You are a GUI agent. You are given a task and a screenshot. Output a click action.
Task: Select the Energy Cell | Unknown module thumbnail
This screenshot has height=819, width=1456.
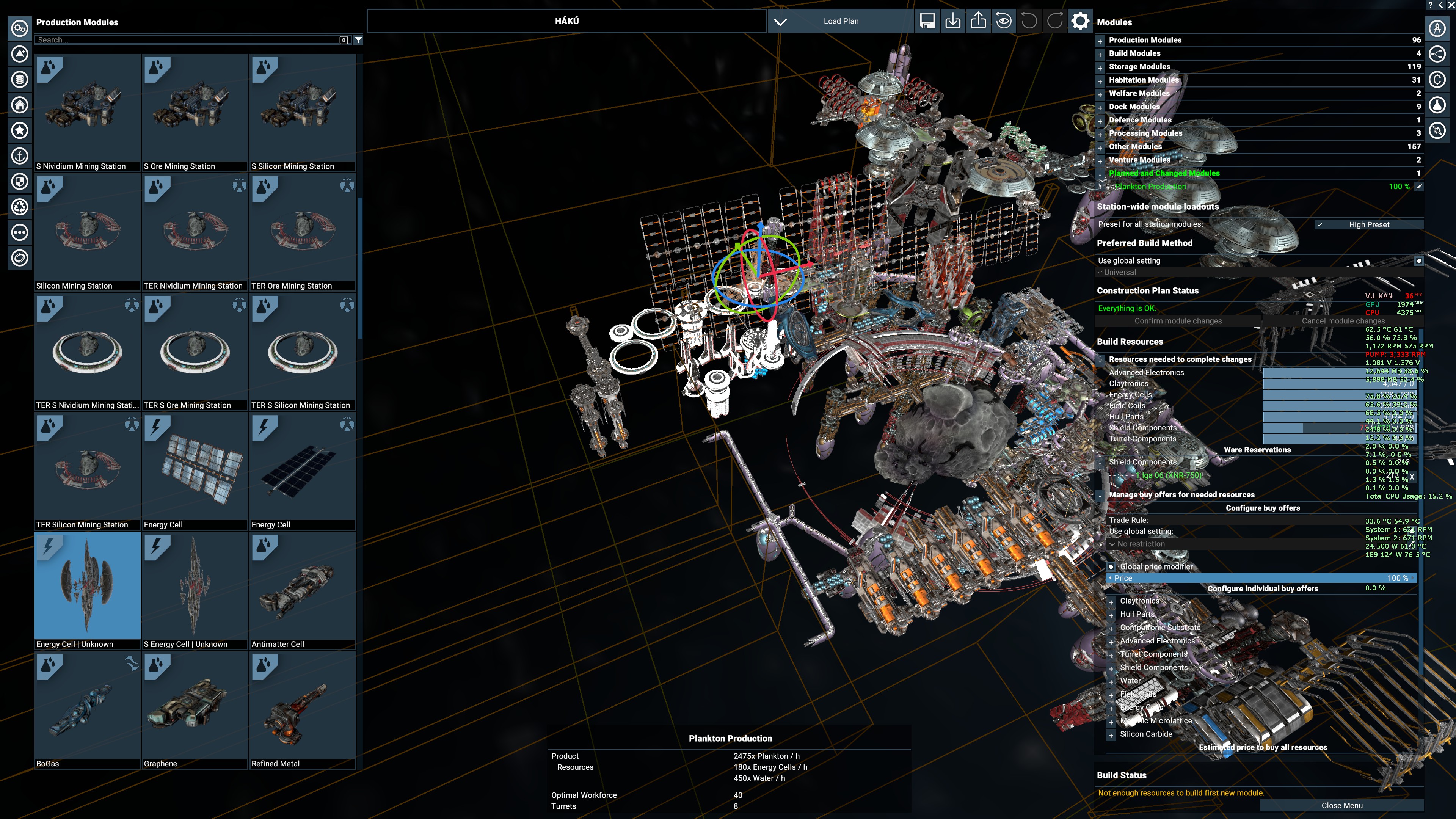pos(87,591)
